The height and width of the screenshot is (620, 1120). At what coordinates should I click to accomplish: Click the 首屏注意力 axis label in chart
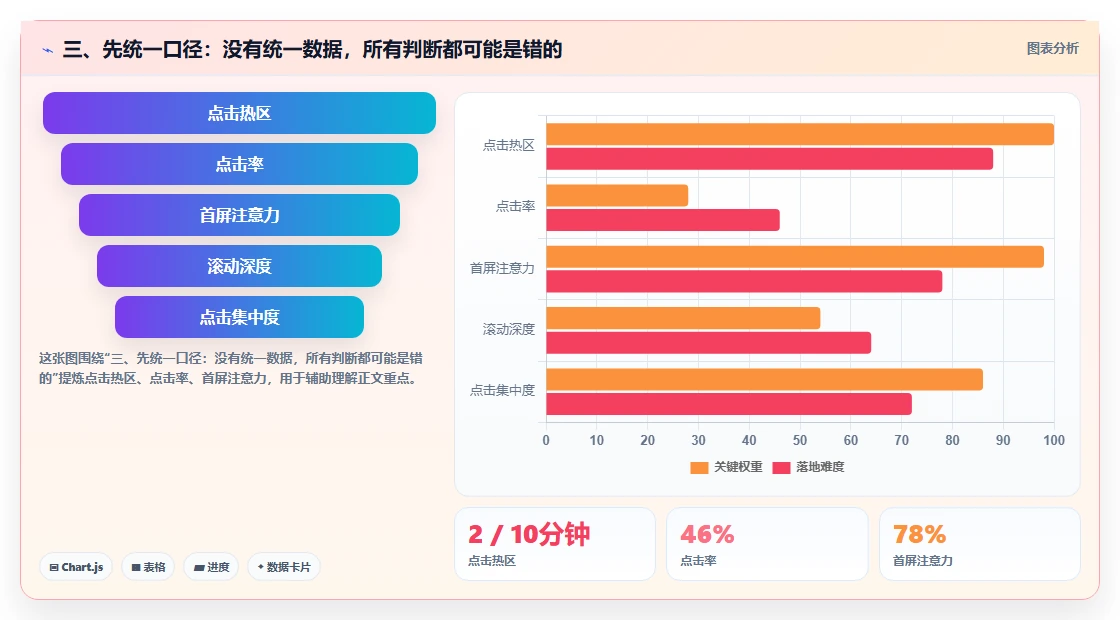pyautogui.click(x=502, y=269)
